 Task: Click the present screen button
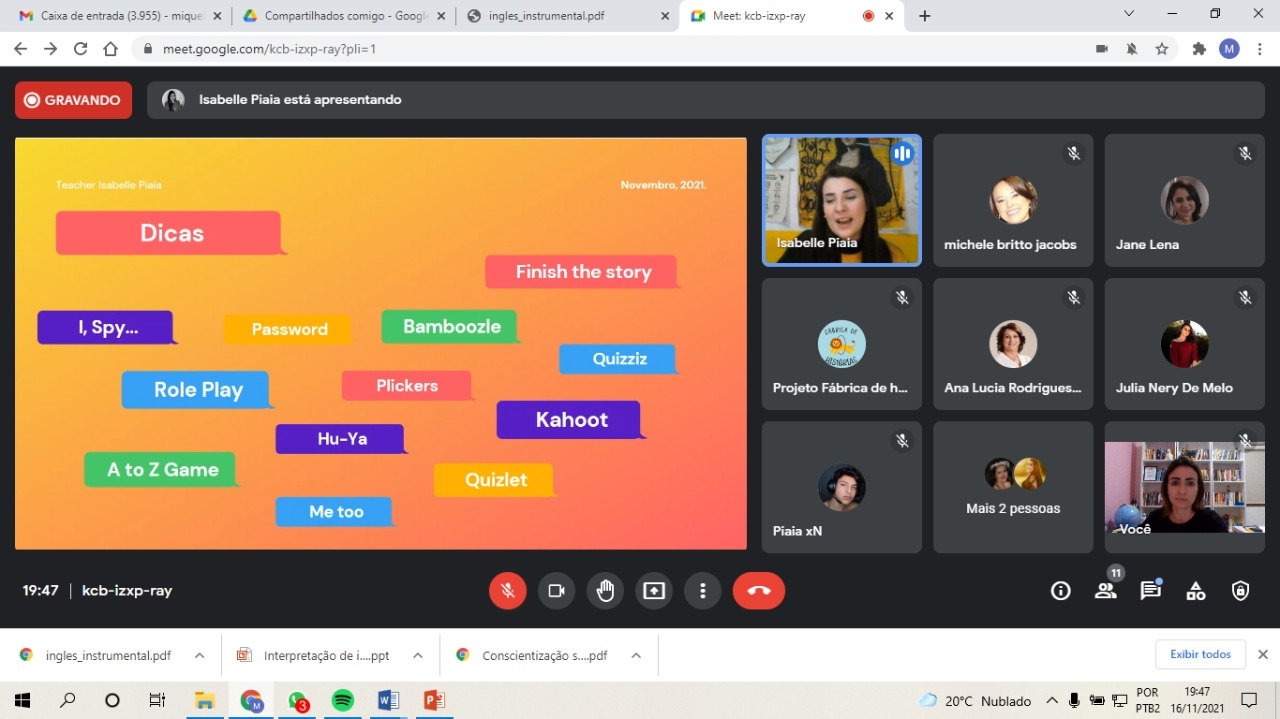[x=654, y=591]
